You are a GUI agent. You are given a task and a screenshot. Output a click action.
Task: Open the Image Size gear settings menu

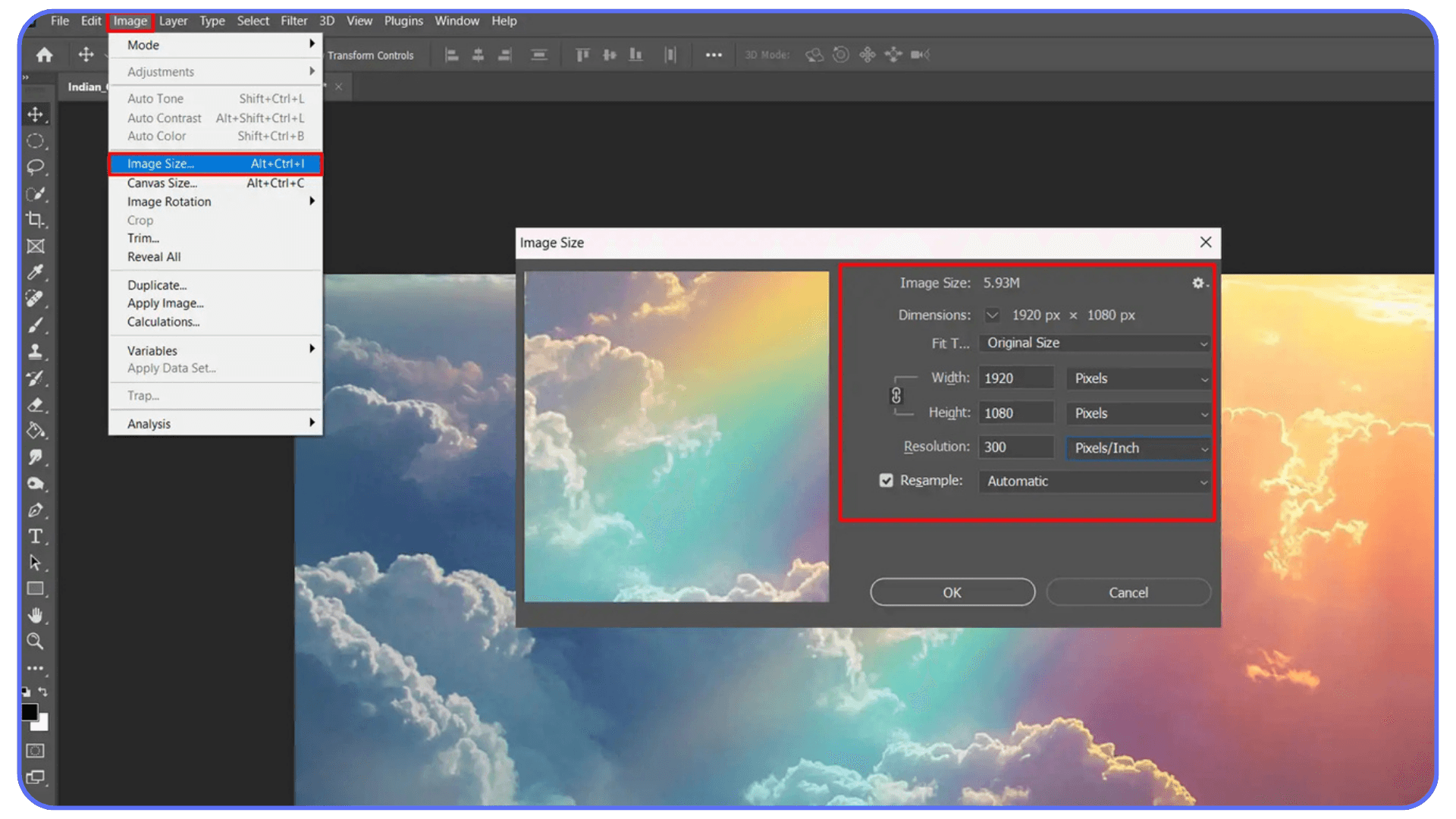pos(1199,283)
